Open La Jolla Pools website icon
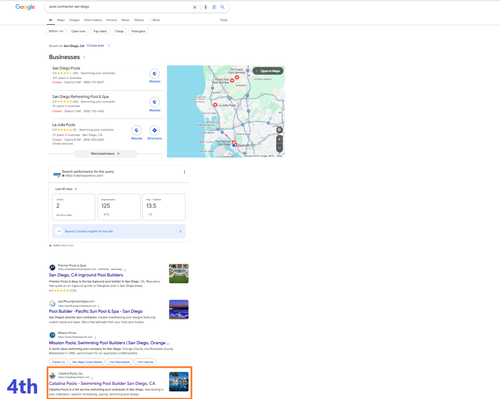This screenshot has width=500, height=399. (136, 130)
